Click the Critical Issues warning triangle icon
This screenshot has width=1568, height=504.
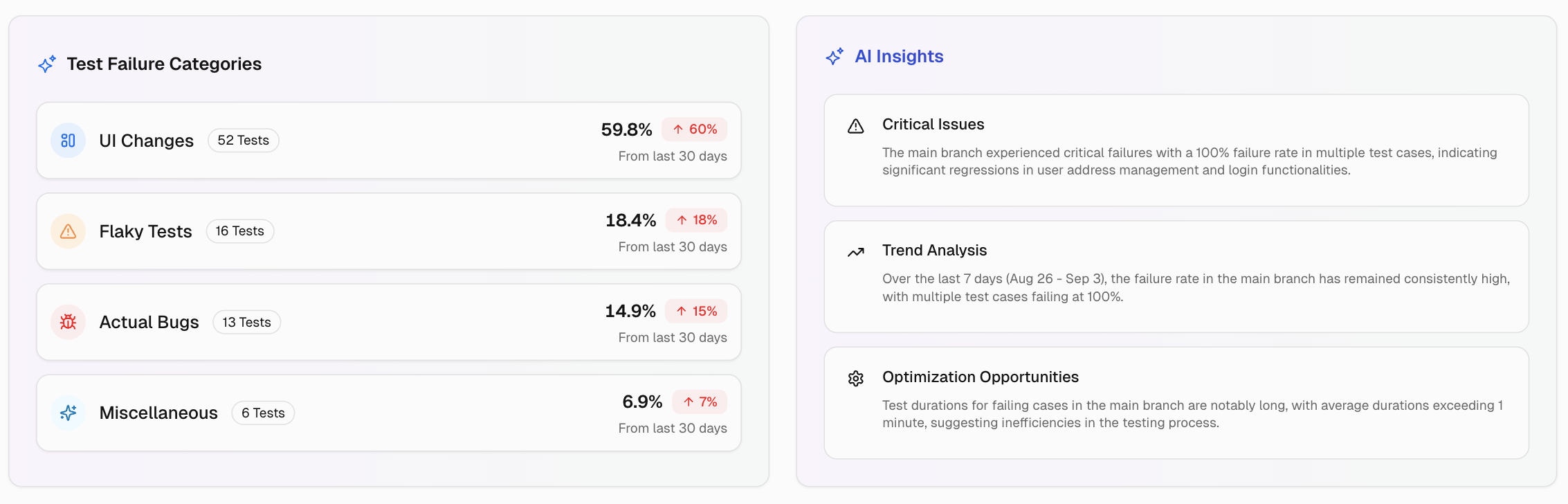[856, 126]
